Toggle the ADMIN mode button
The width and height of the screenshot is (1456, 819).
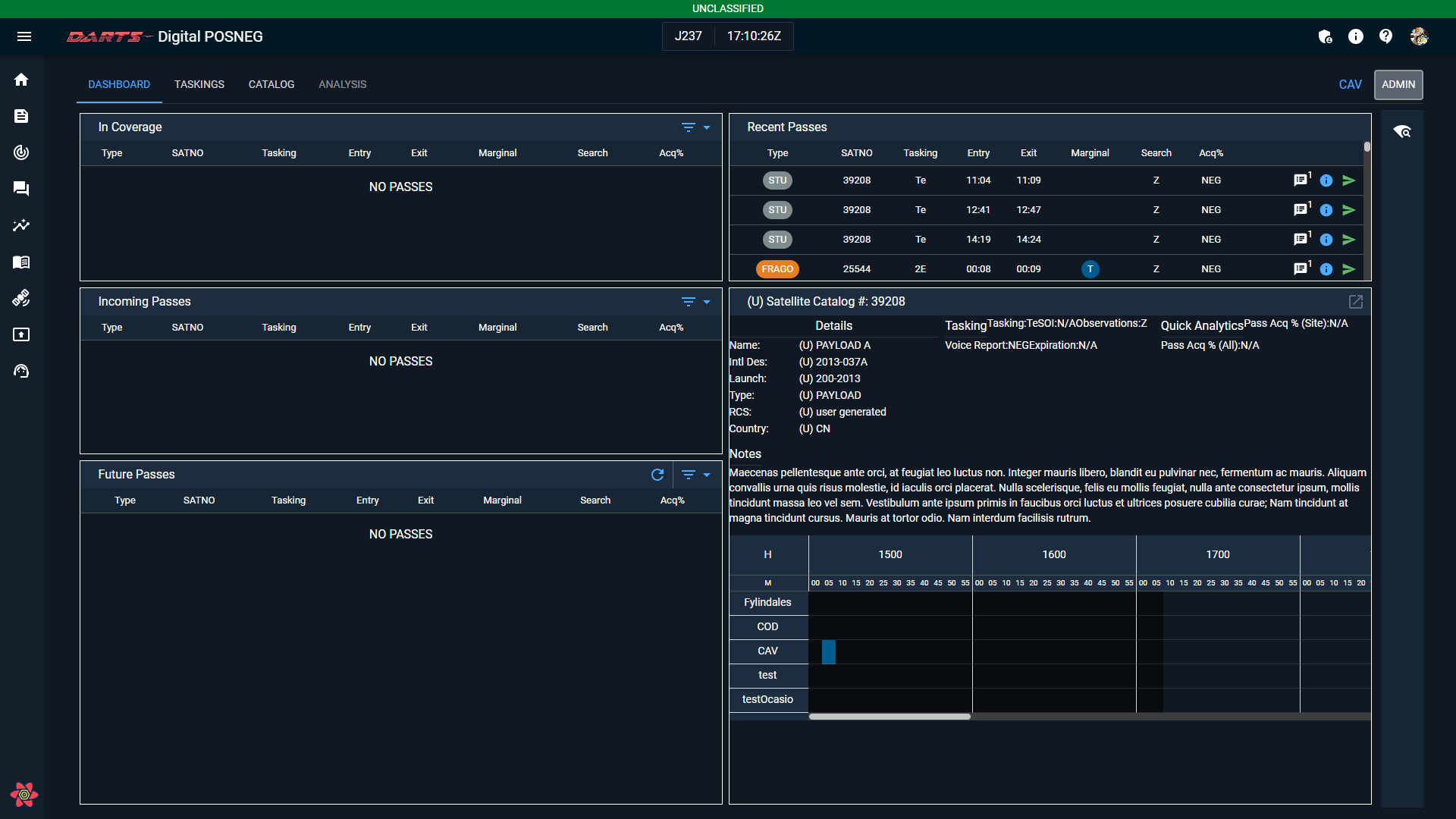pos(1398,85)
